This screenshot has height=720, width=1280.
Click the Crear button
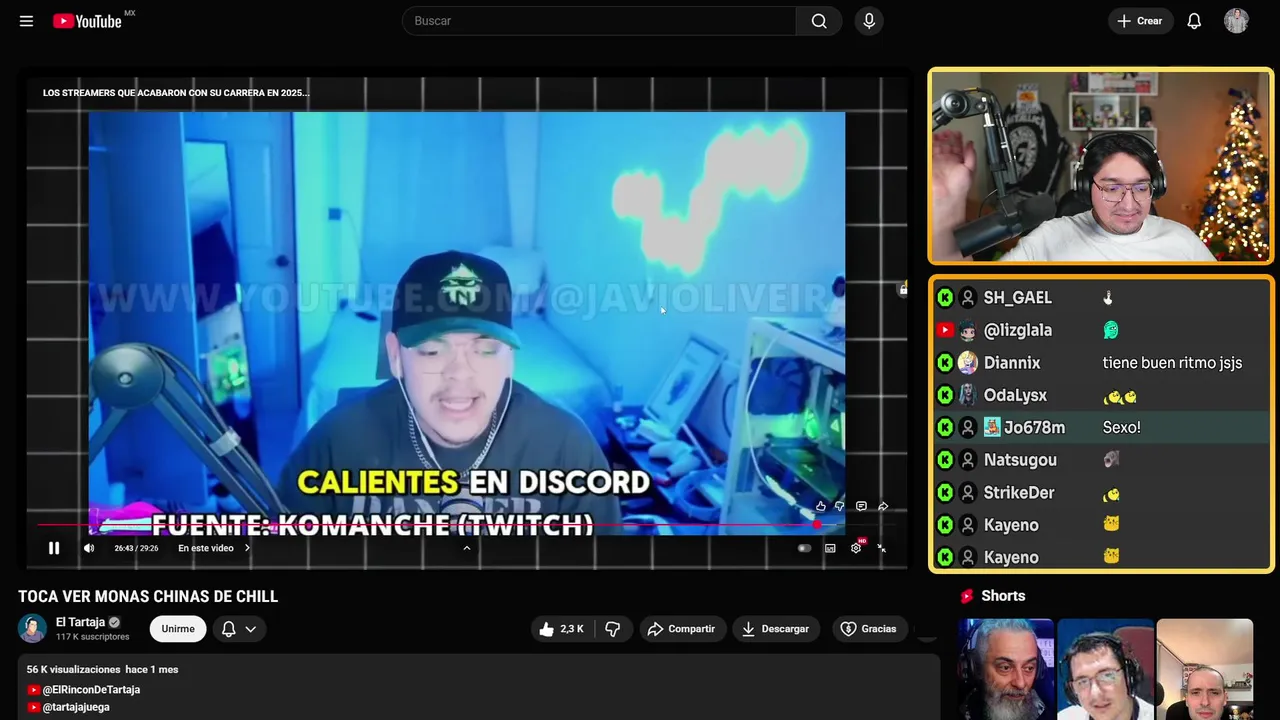[x=1140, y=21]
